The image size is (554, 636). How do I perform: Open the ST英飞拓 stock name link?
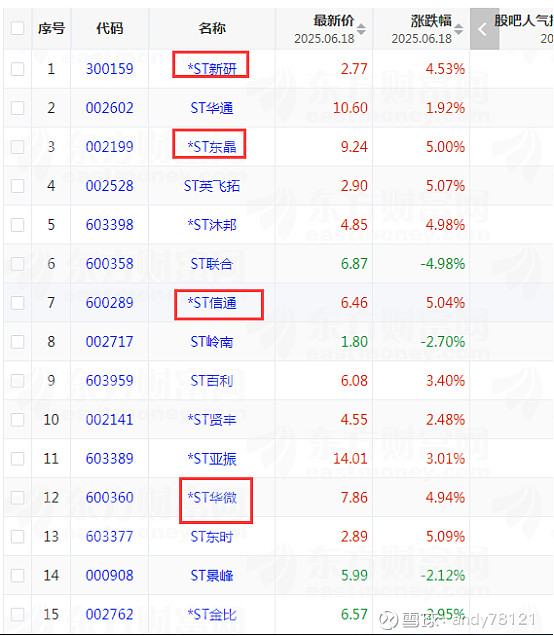point(212,186)
